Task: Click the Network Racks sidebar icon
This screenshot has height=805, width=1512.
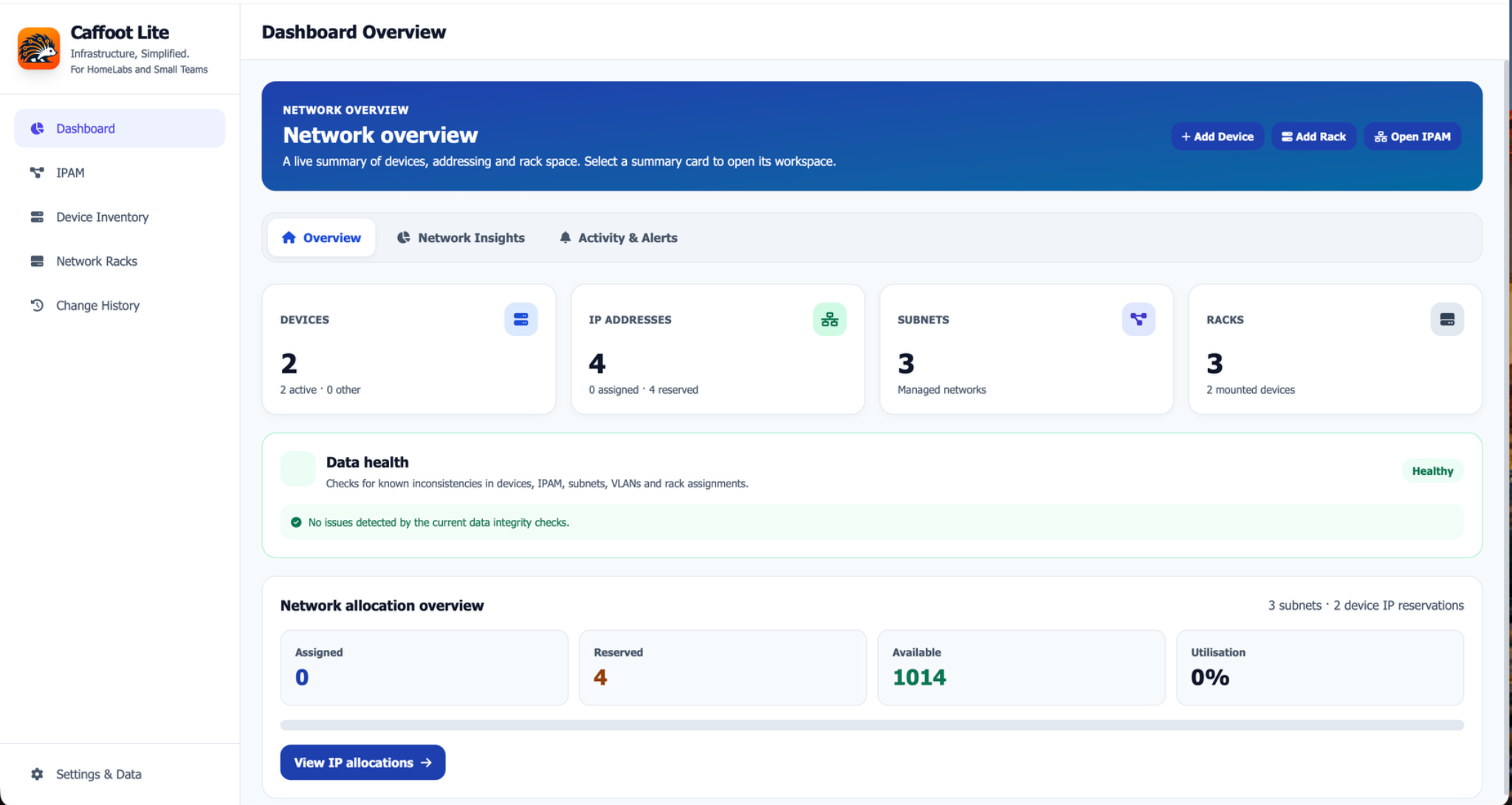Action: [37, 261]
